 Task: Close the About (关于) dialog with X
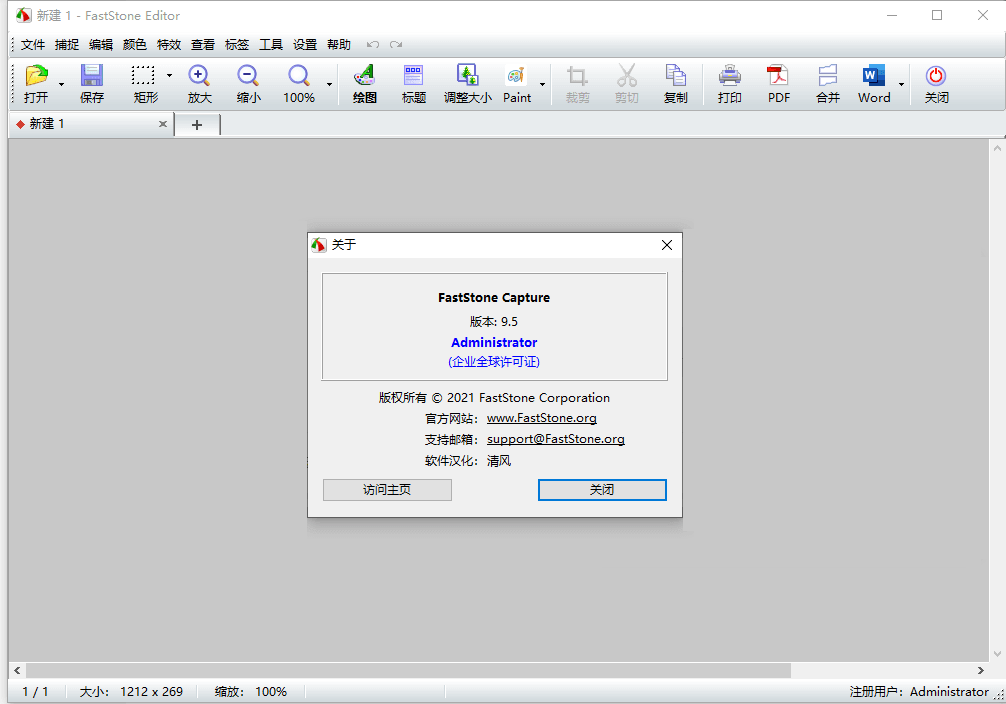(667, 245)
